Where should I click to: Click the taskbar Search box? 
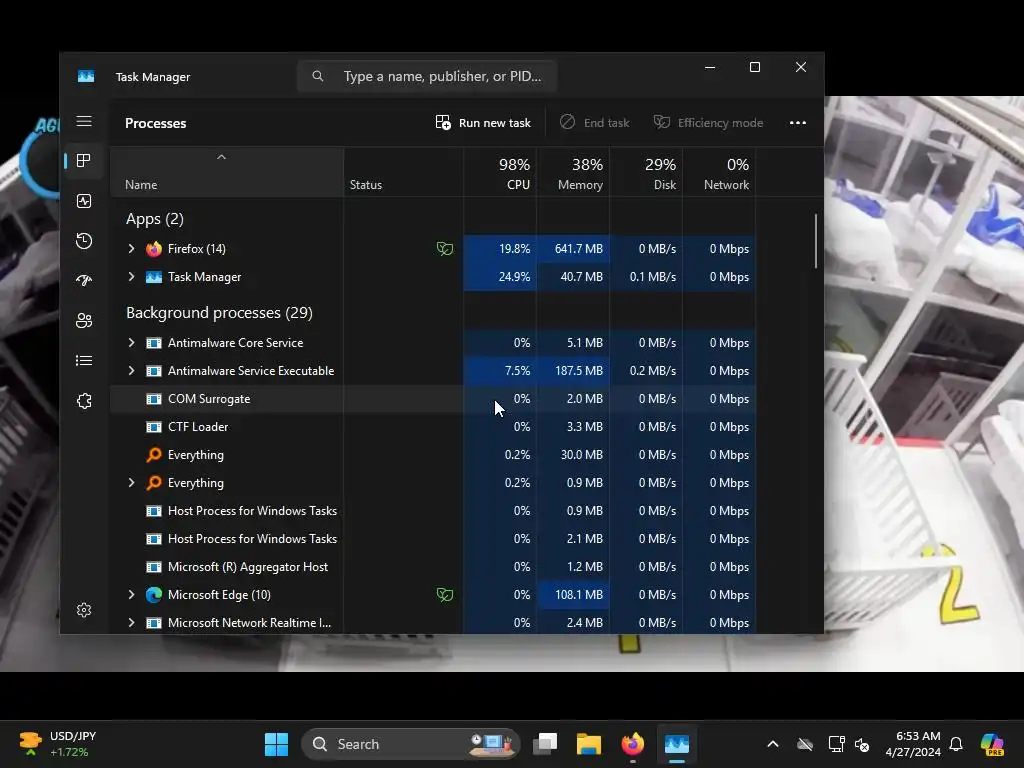coord(410,744)
